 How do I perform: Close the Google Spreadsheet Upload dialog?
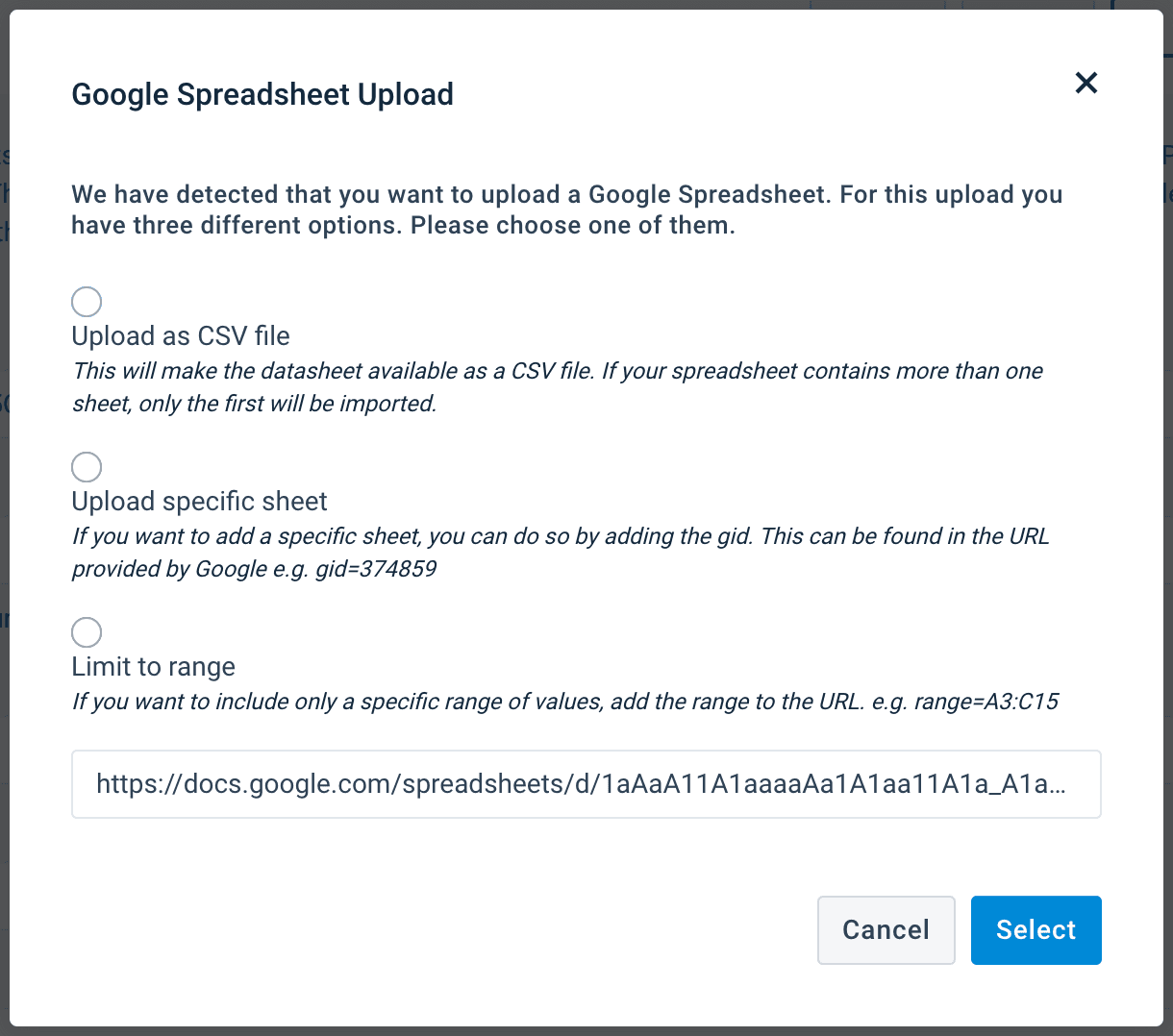coord(1086,83)
